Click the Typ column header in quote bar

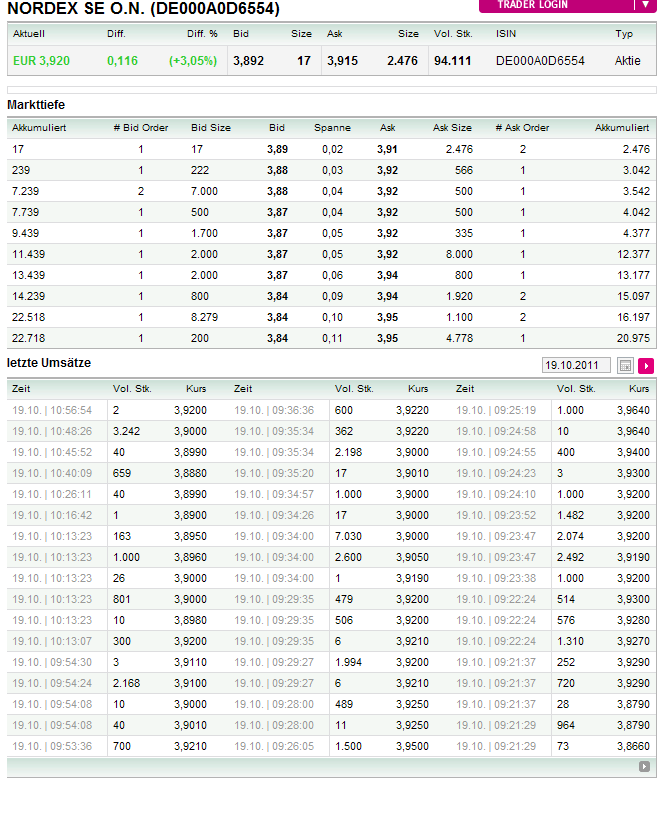point(624,34)
